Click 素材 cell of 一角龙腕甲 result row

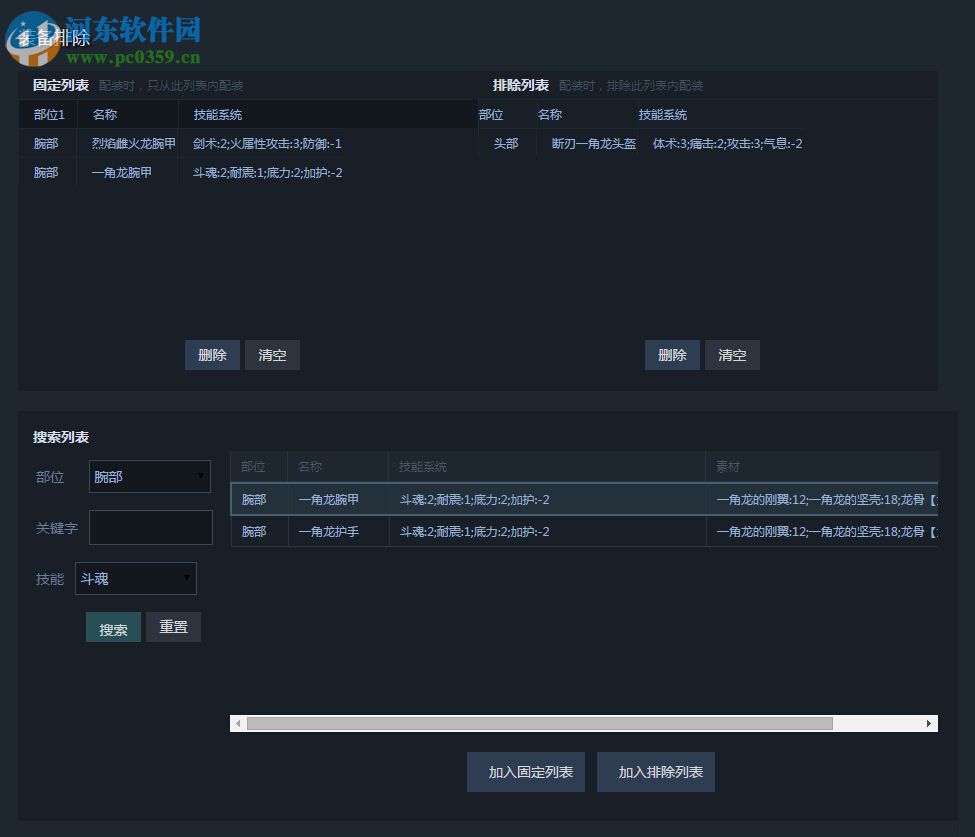click(x=822, y=499)
